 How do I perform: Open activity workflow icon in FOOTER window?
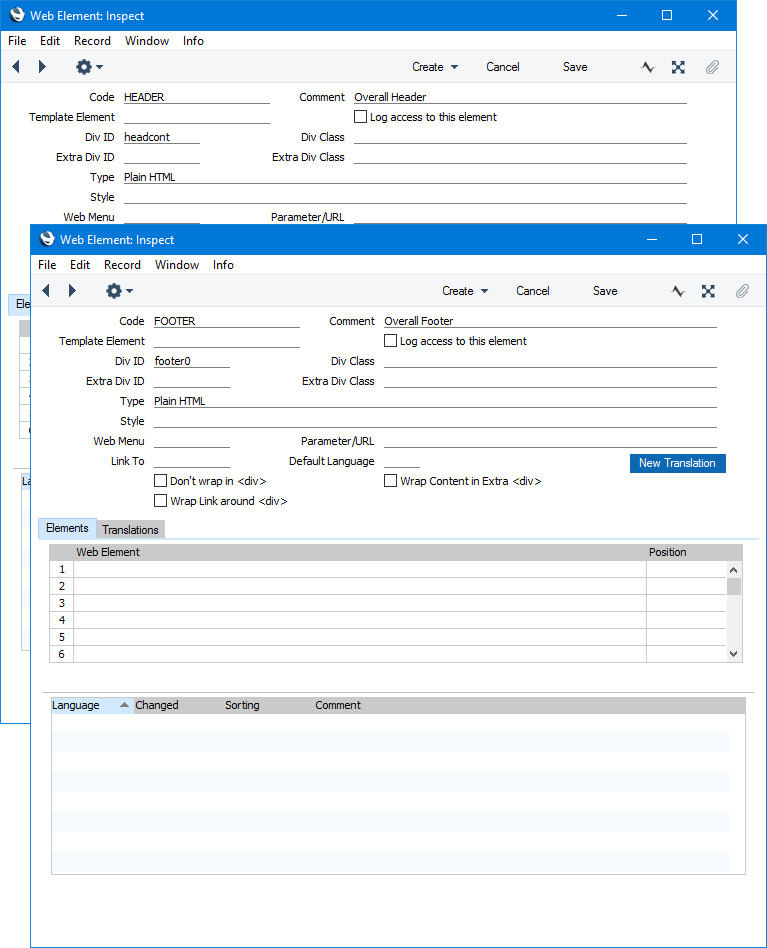678,291
